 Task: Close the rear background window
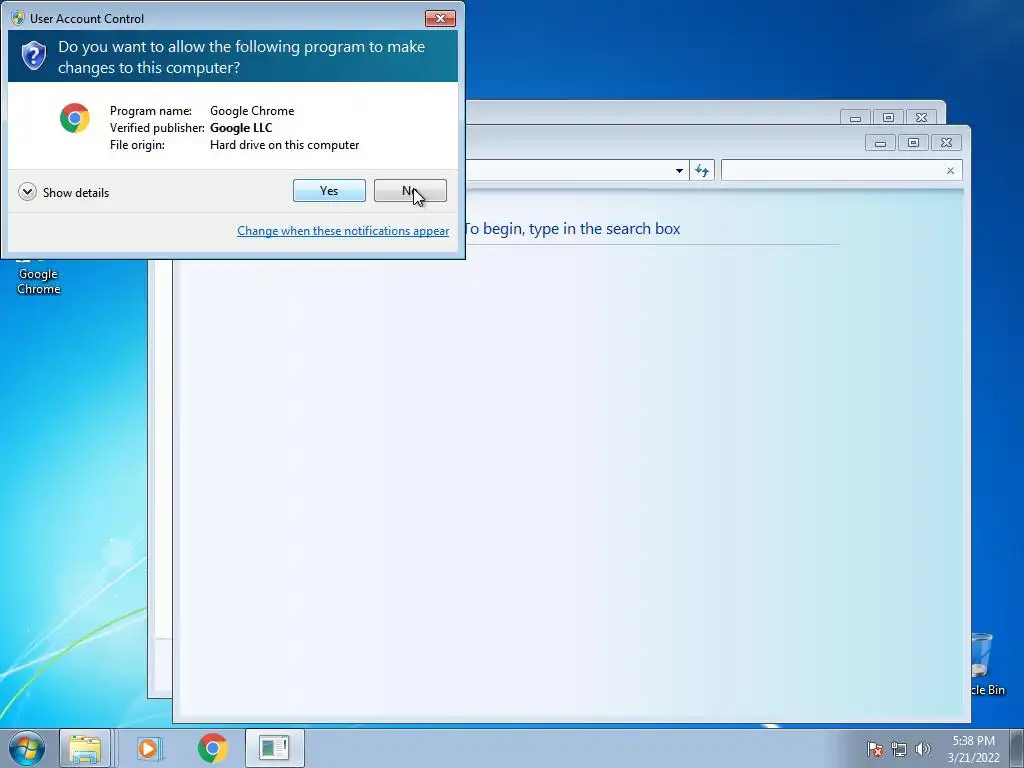(921, 118)
